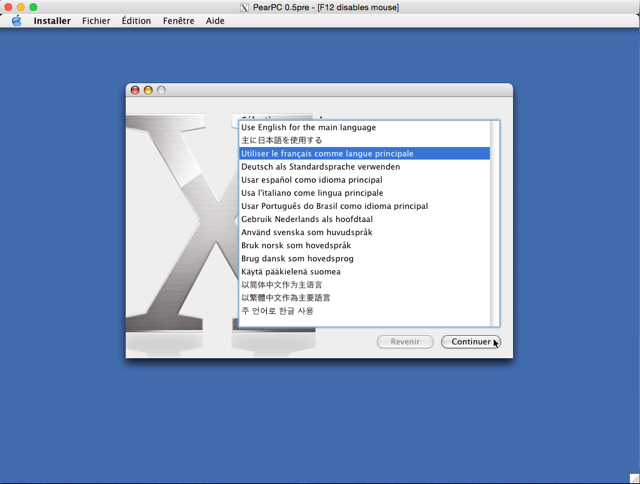Select Deutsch als Standardsprache verwenden
This screenshot has height=484, width=640.
click(x=364, y=167)
